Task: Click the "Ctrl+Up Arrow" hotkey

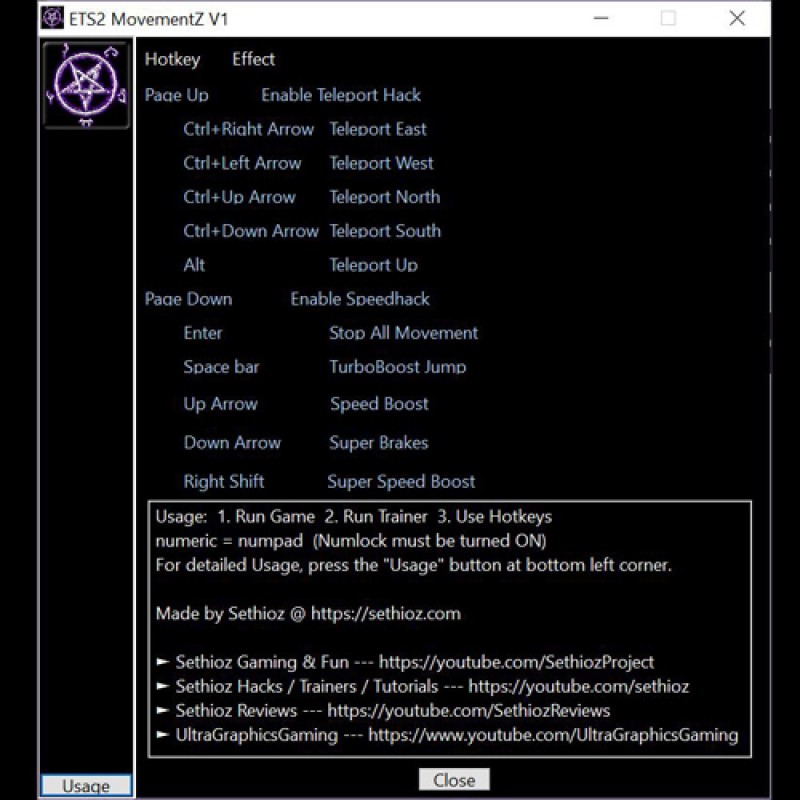Action: [x=239, y=197]
